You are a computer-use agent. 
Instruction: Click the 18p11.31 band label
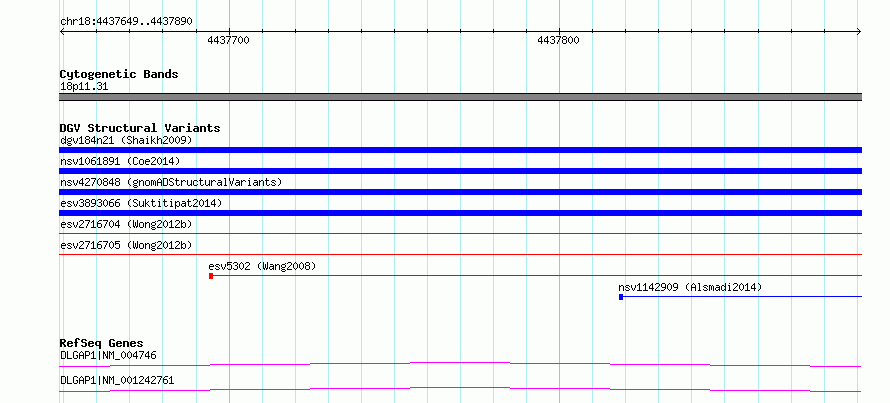tap(84, 87)
